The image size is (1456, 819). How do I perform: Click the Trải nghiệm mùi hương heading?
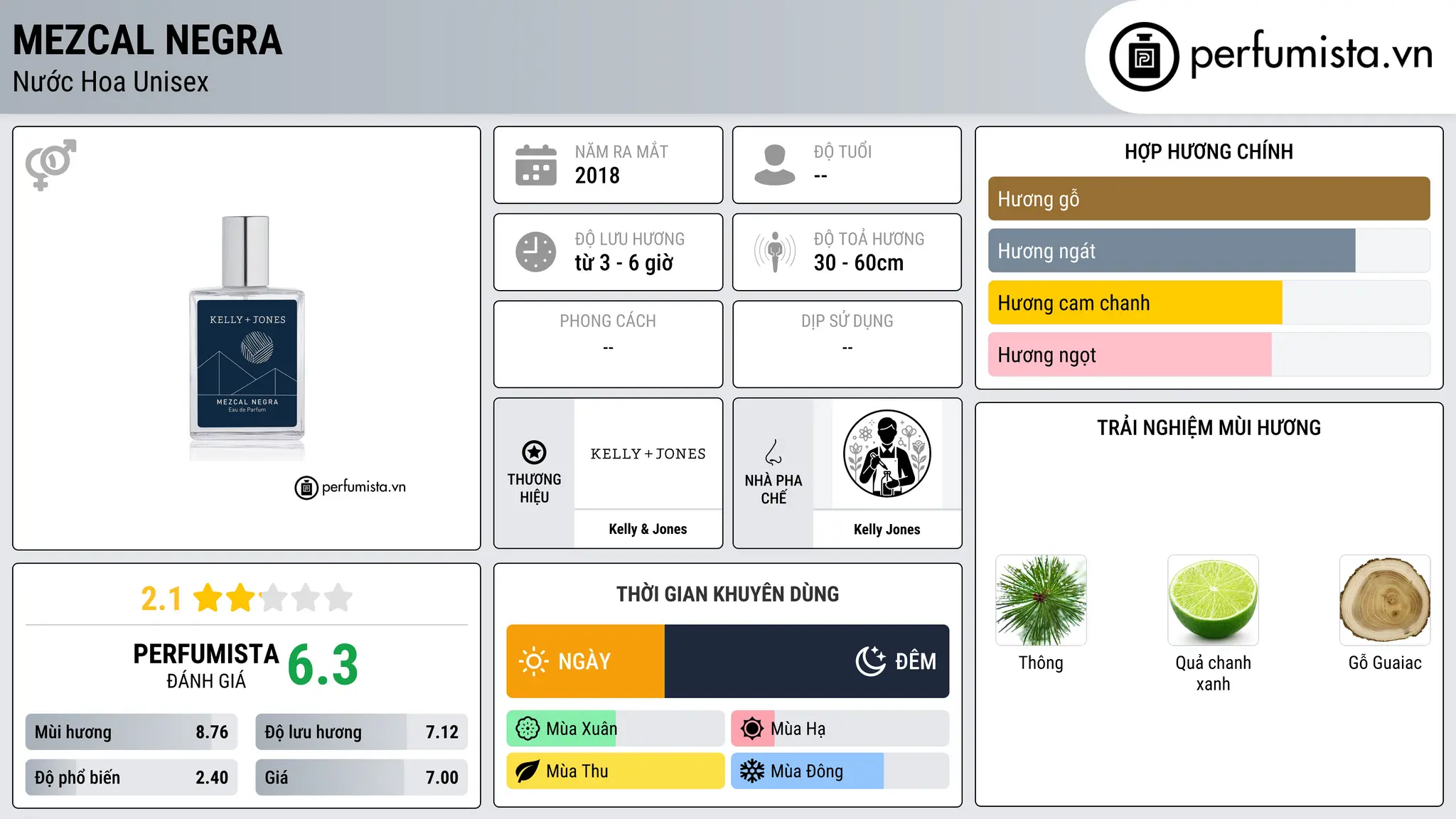coord(1209,428)
